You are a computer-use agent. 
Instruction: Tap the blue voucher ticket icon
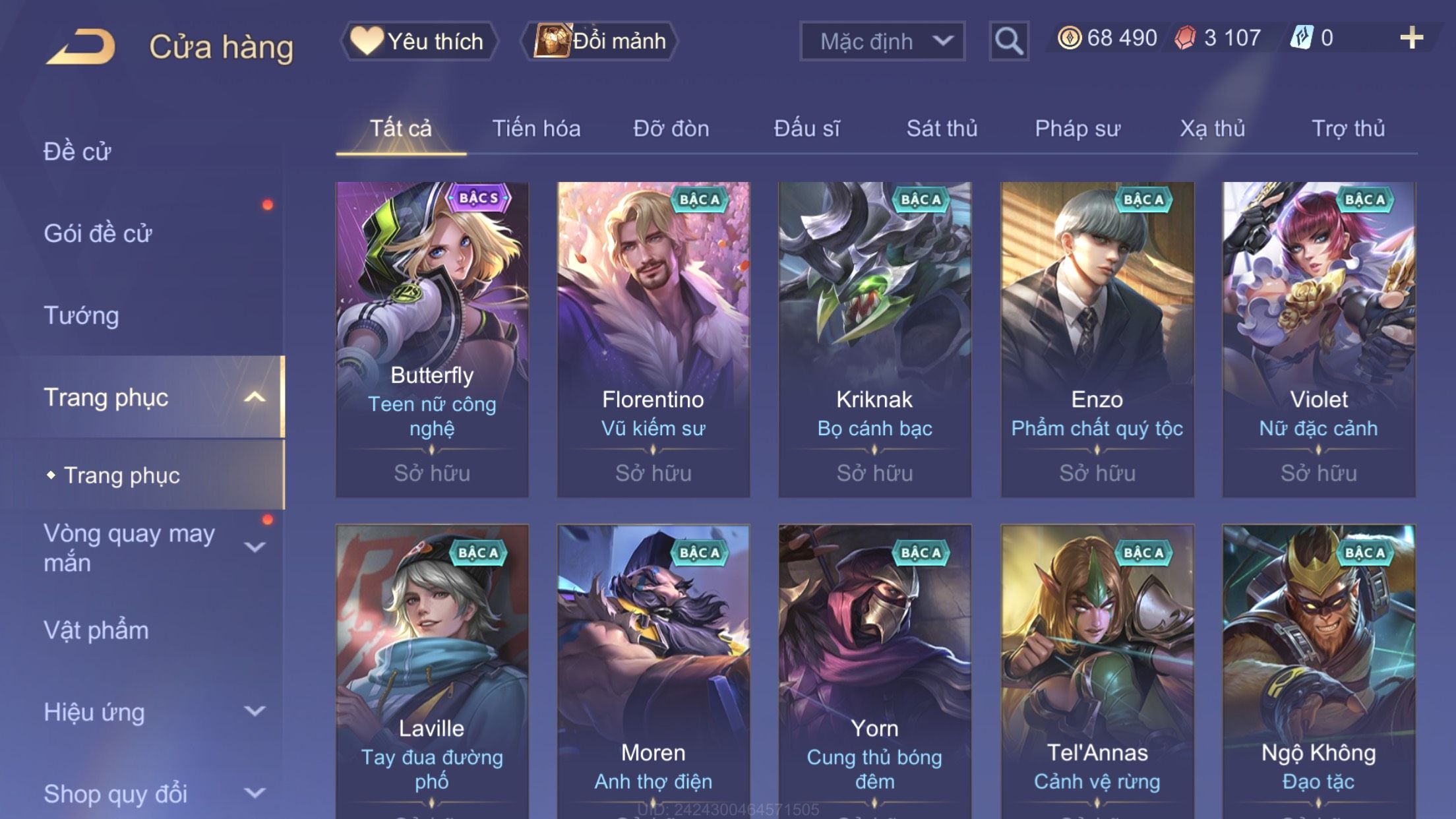click(1302, 38)
